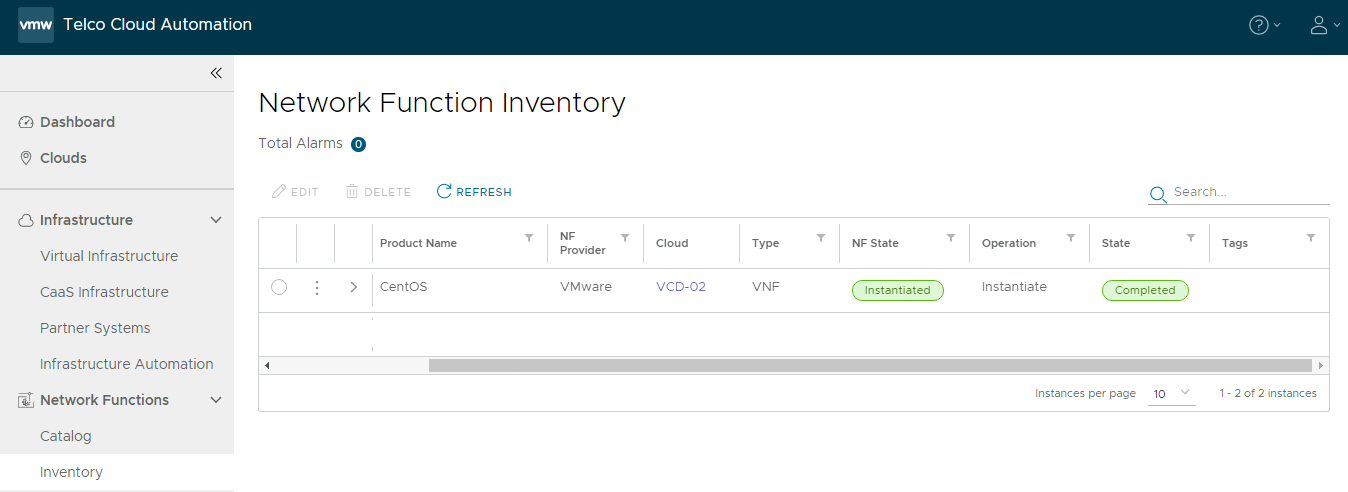The image size is (1348, 492).
Task: Go to Dashboard in sidebar
Action: click(x=77, y=122)
